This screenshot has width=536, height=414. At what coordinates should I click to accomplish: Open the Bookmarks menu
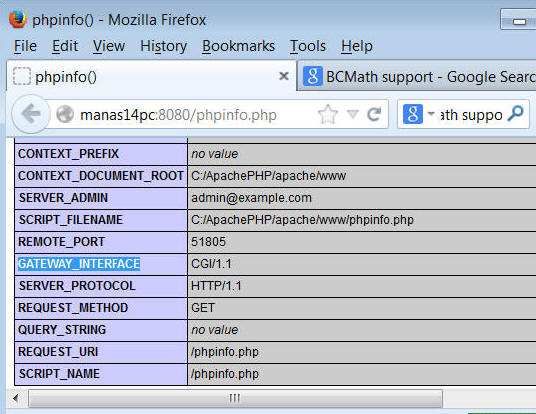click(x=238, y=46)
